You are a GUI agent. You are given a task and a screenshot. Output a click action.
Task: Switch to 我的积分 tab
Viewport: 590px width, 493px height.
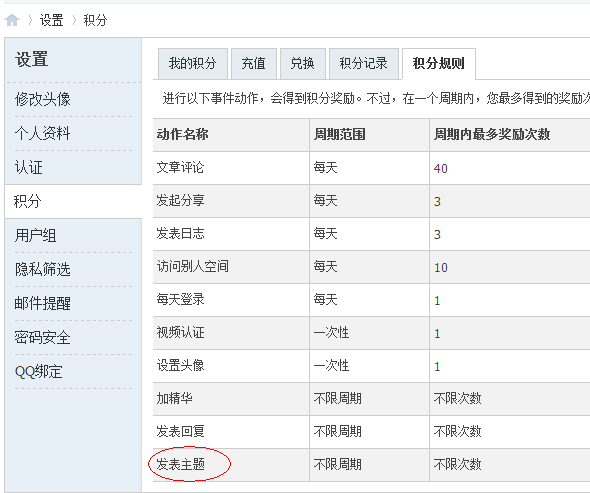193,64
